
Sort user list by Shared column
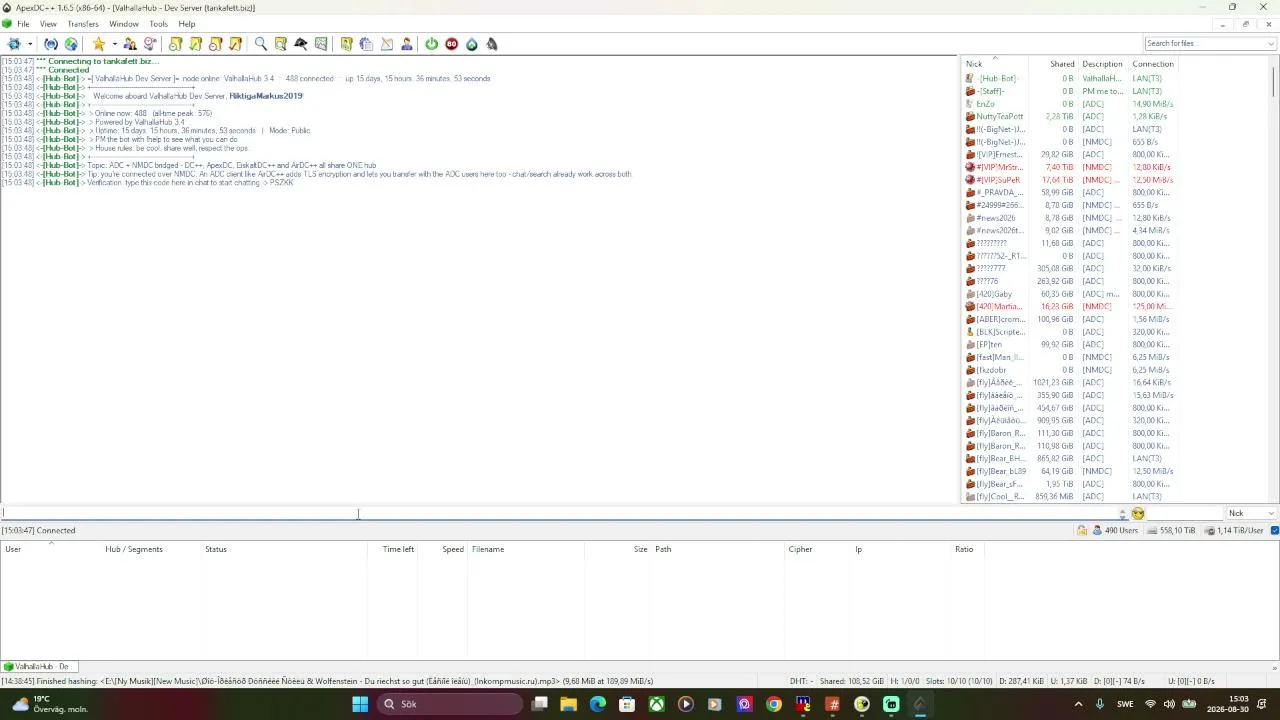pos(1053,64)
